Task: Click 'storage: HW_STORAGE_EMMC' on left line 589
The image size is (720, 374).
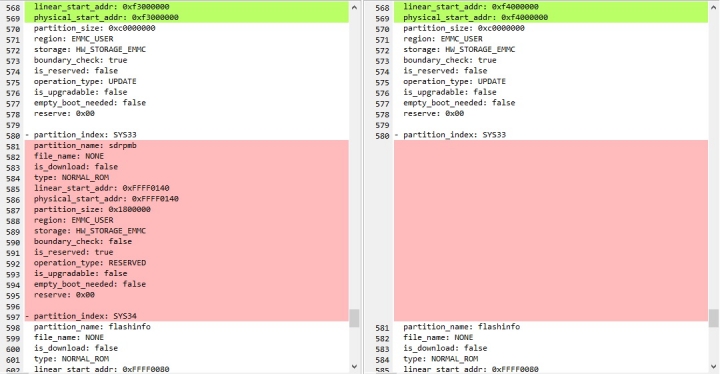Action: tap(90, 231)
